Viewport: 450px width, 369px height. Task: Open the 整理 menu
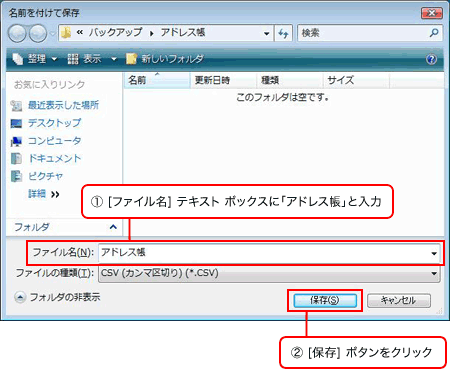click(x=35, y=59)
